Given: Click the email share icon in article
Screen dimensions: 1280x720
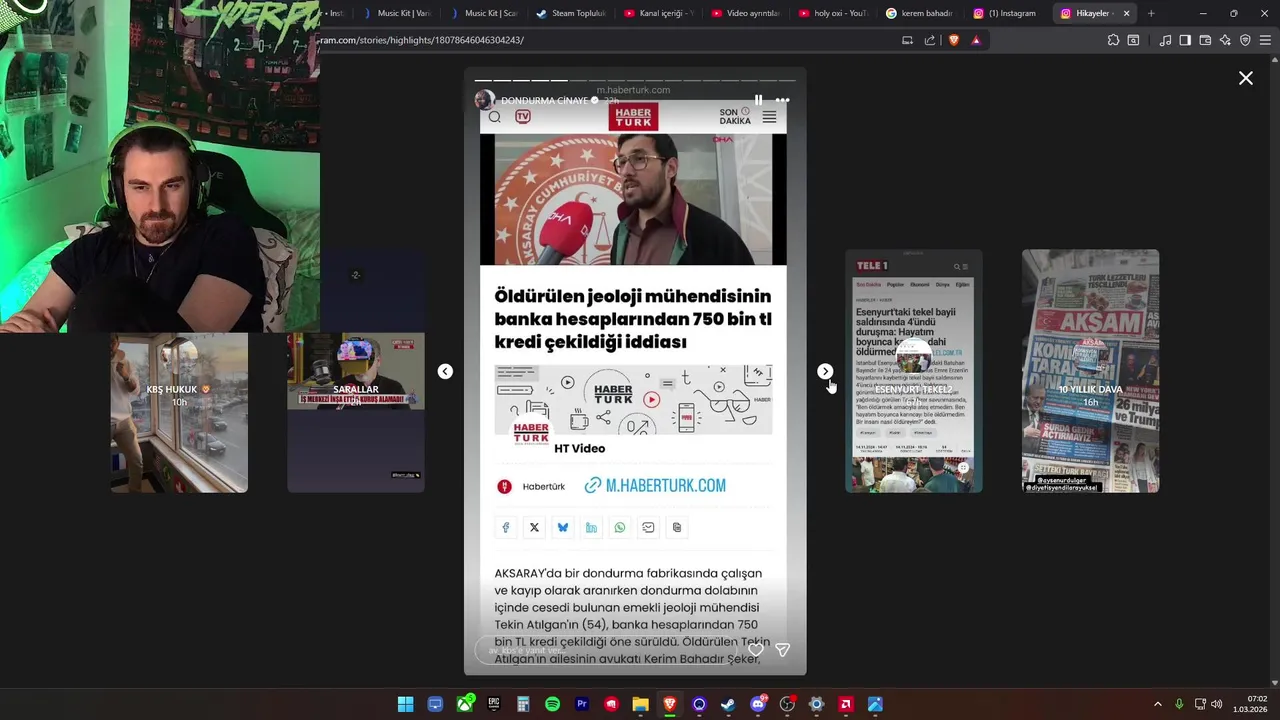Looking at the screenshot, I should point(648,527).
